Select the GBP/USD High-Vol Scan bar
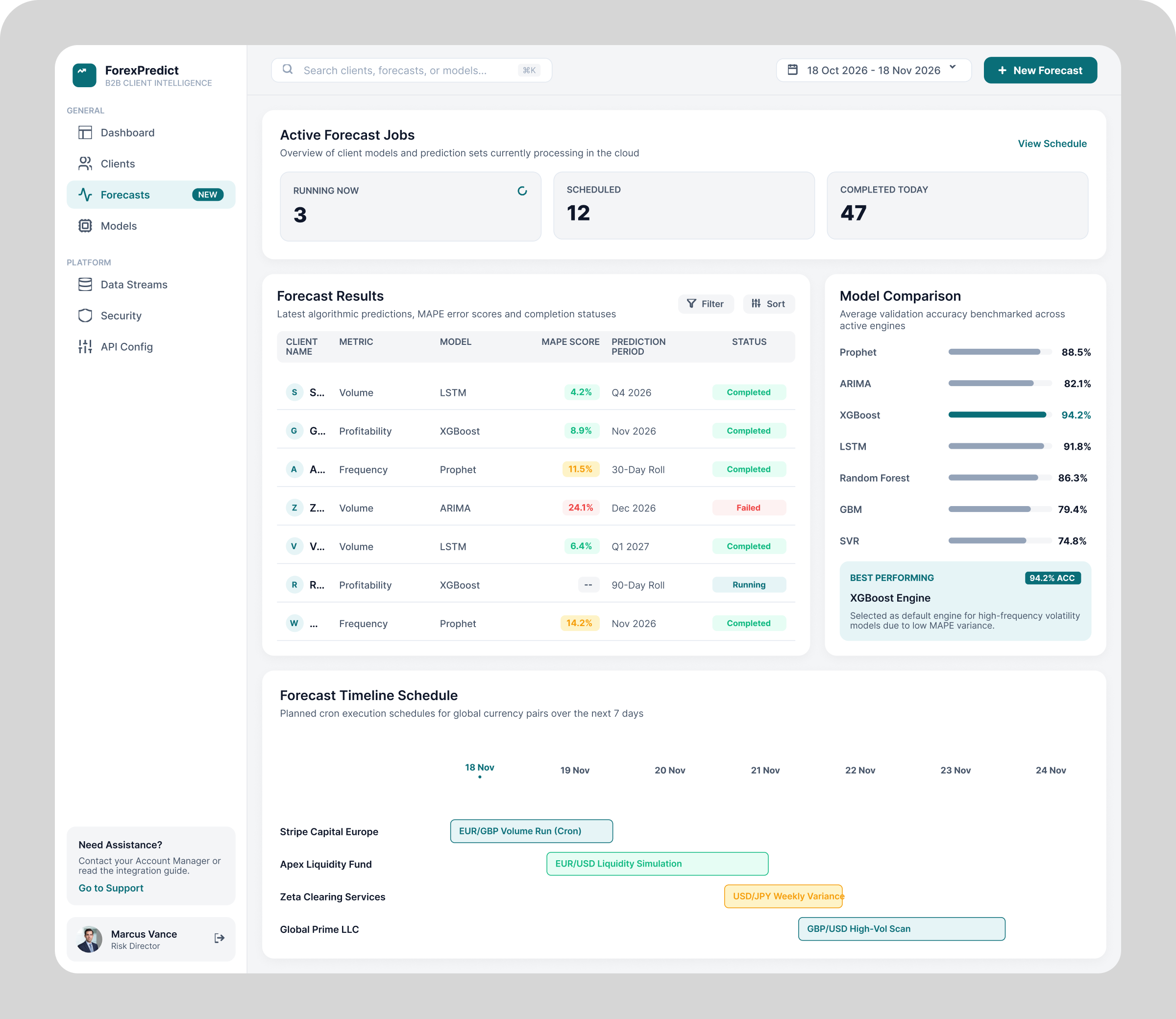This screenshot has width=1176, height=1019. [x=901, y=928]
